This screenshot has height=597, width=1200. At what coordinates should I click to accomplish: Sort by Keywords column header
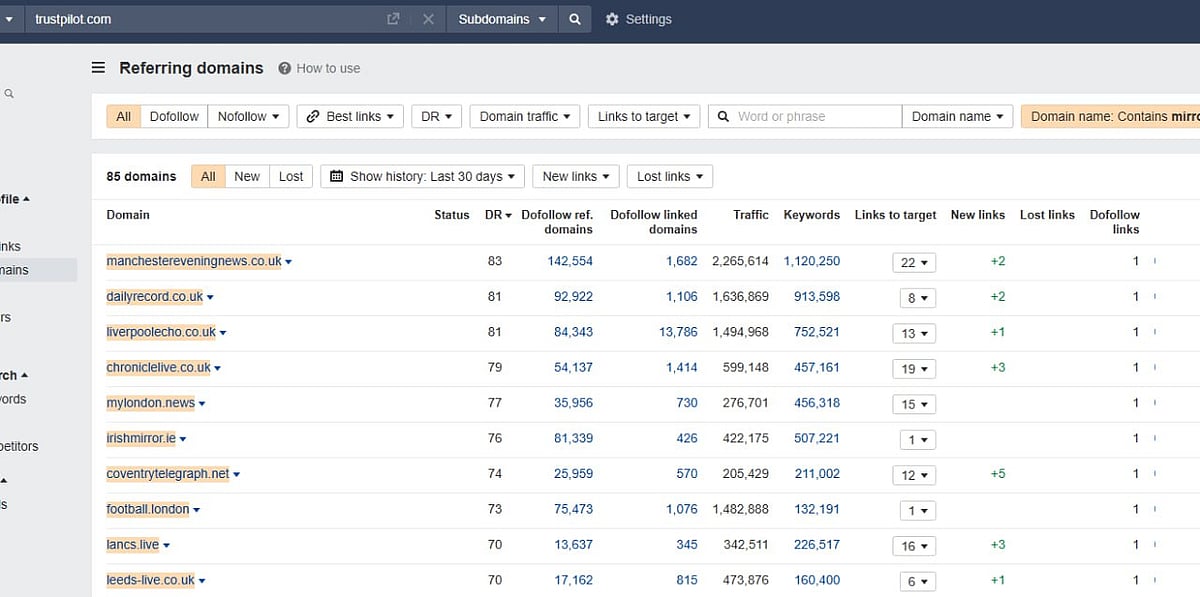click(x=811, y=215)
